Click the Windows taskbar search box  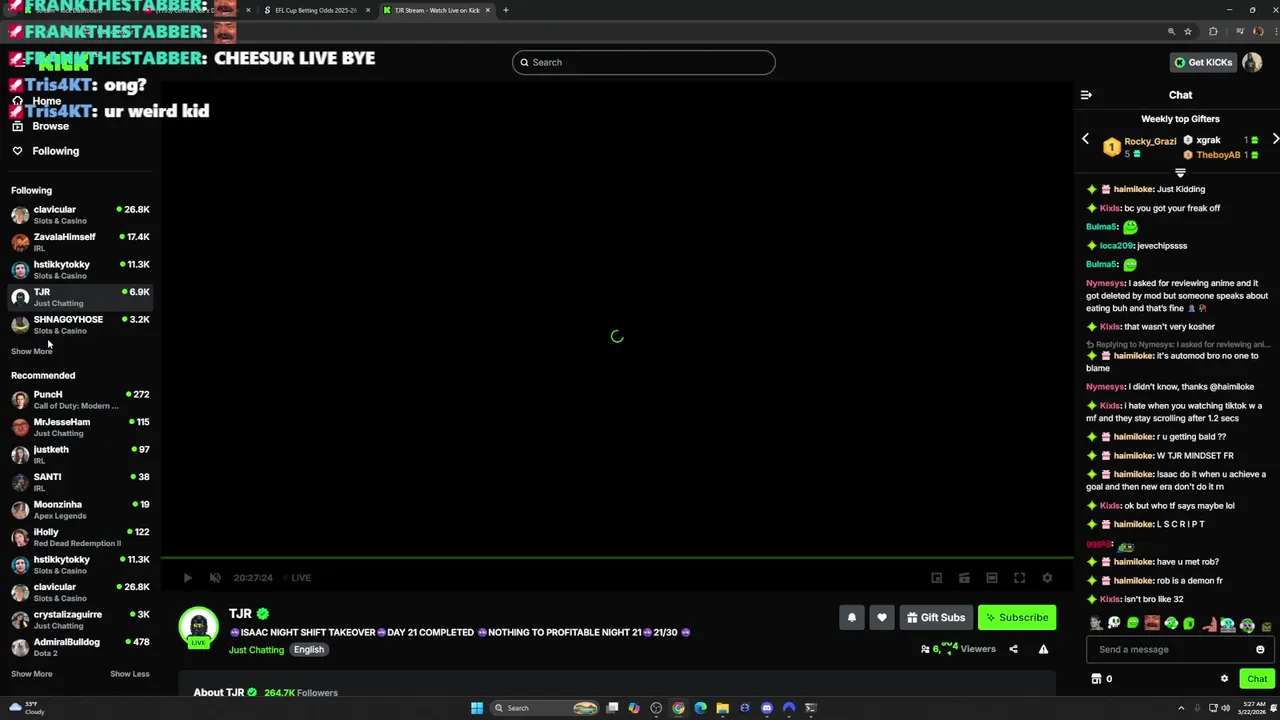(x=545, y=708)
